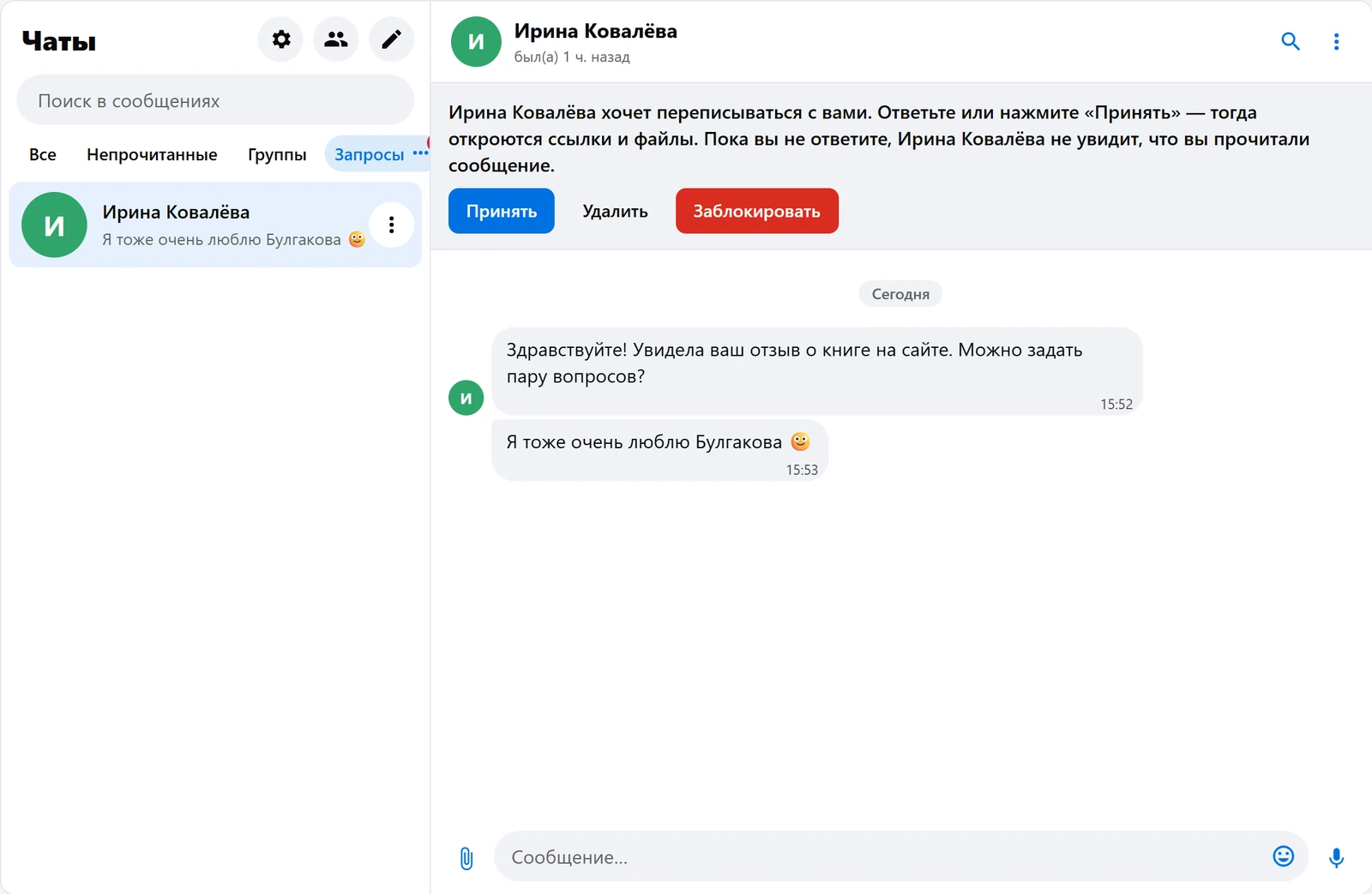Click sender avatar beside first message
Viewport: 1372px width, 894px height.
click(466, 398)
